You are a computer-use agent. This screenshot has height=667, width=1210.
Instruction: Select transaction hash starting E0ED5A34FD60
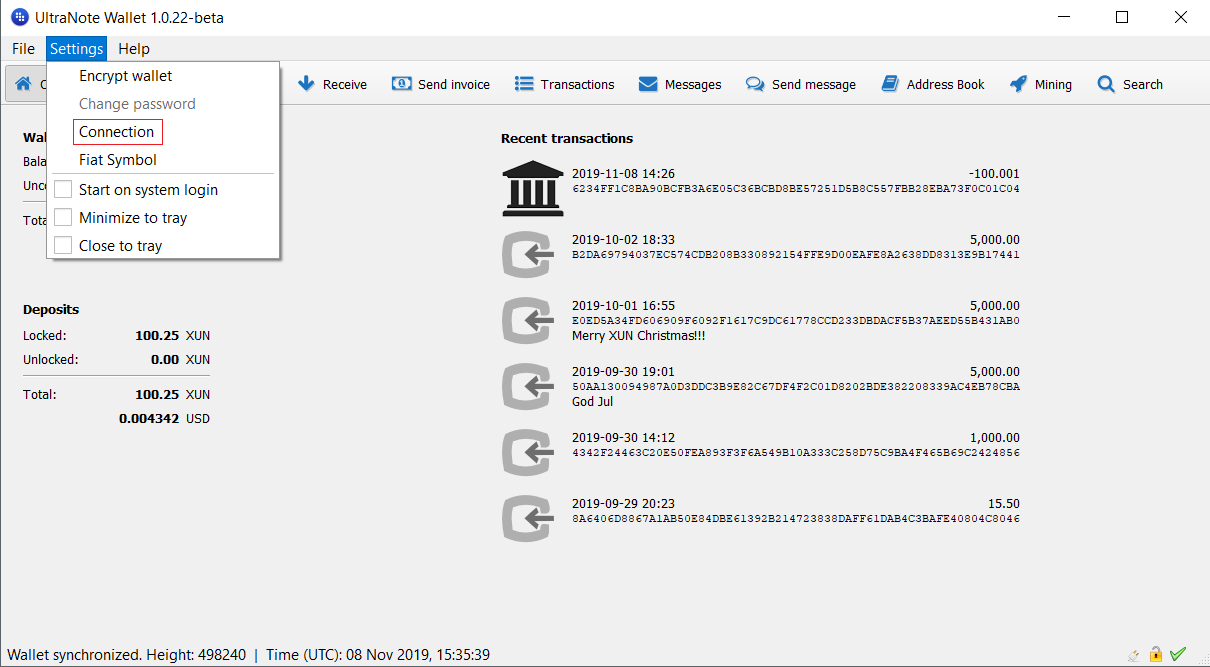(796, 321)
